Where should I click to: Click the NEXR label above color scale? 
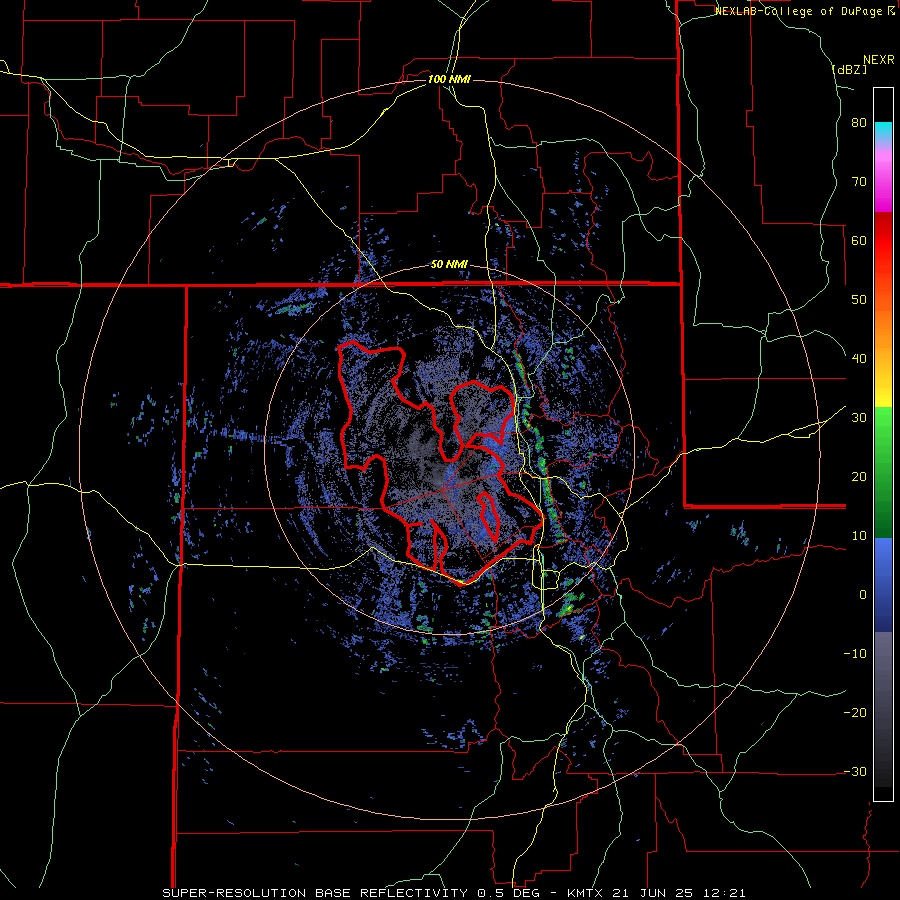pos(878,60)
